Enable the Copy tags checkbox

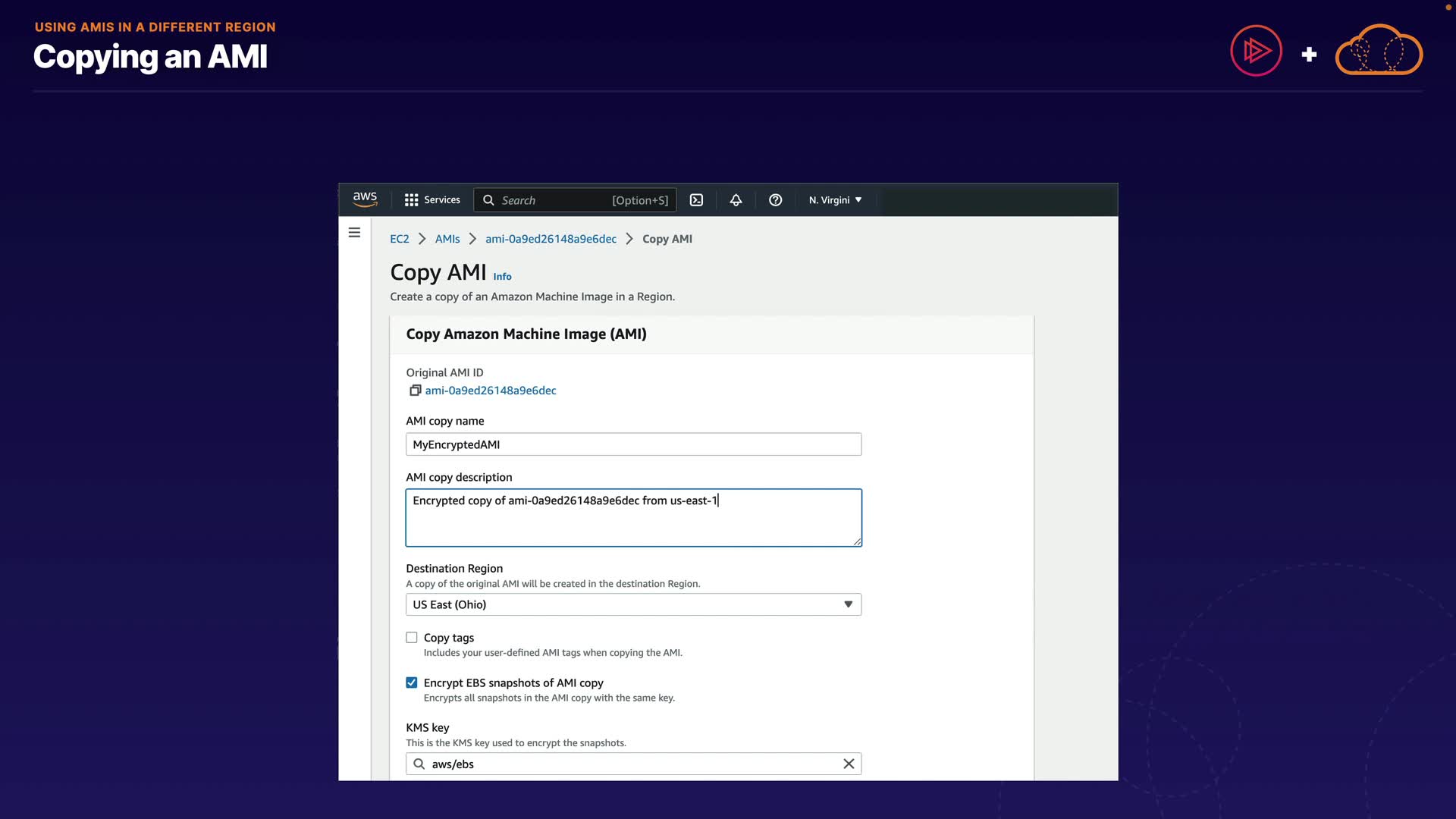(412, 638)
